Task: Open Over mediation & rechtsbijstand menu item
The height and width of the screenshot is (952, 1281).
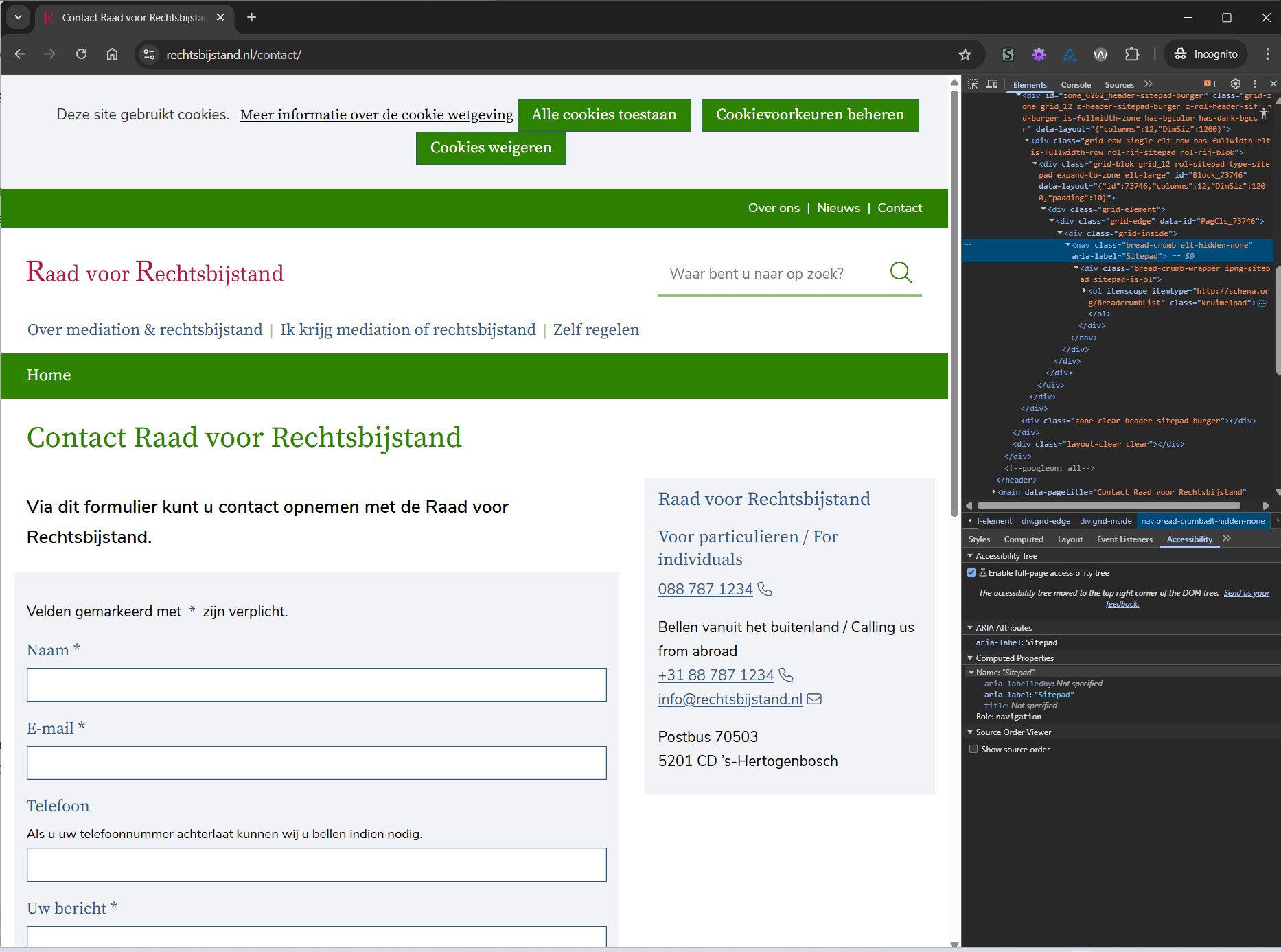Action: click(x=145, y=329)
